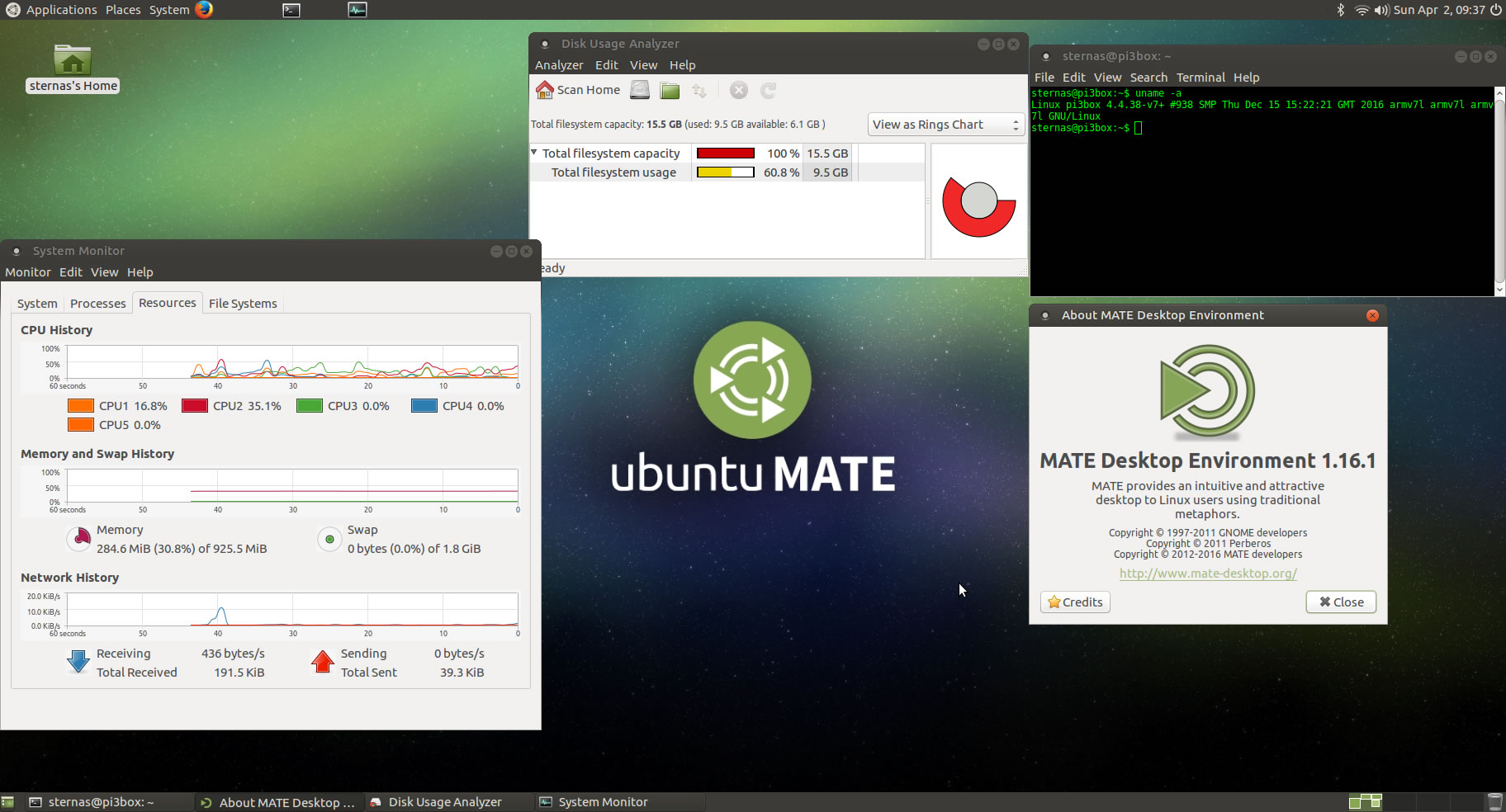Click the Credits button
The width and height of the screenshot is (1506, 812).
point(1075,602)
